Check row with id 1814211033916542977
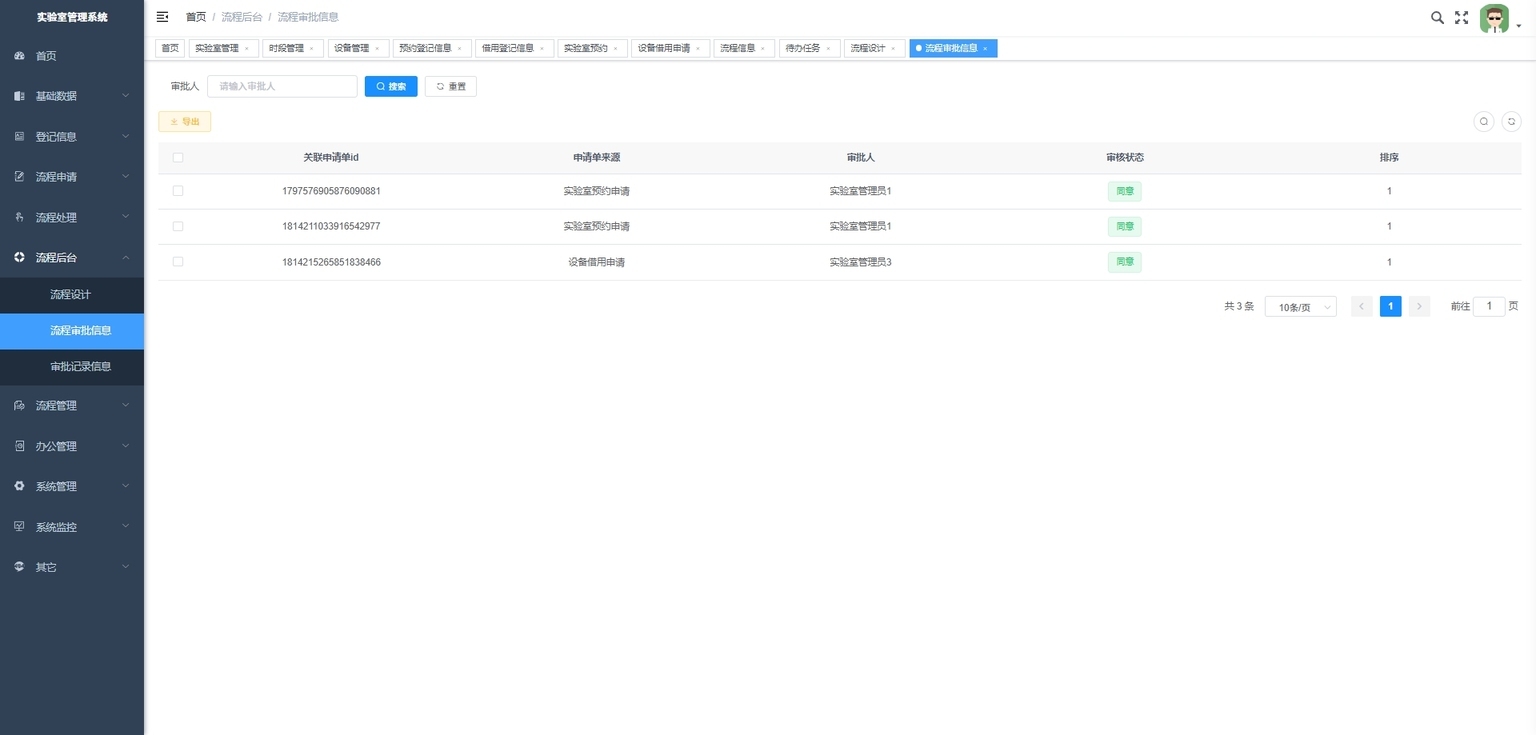1536x735 pixels. (178, 226)
